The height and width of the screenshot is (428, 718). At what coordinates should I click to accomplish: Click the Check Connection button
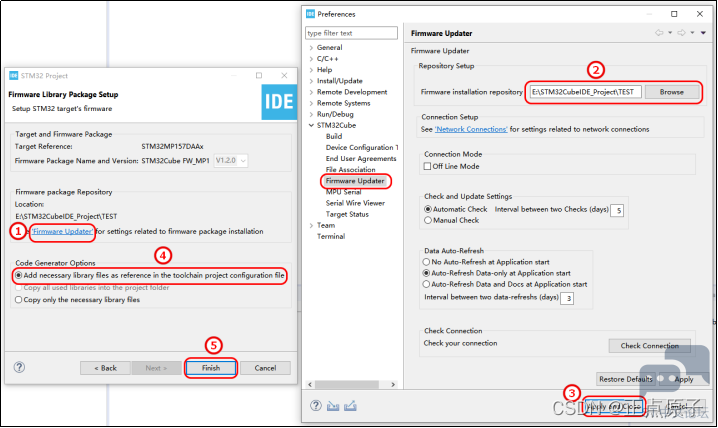649,346
